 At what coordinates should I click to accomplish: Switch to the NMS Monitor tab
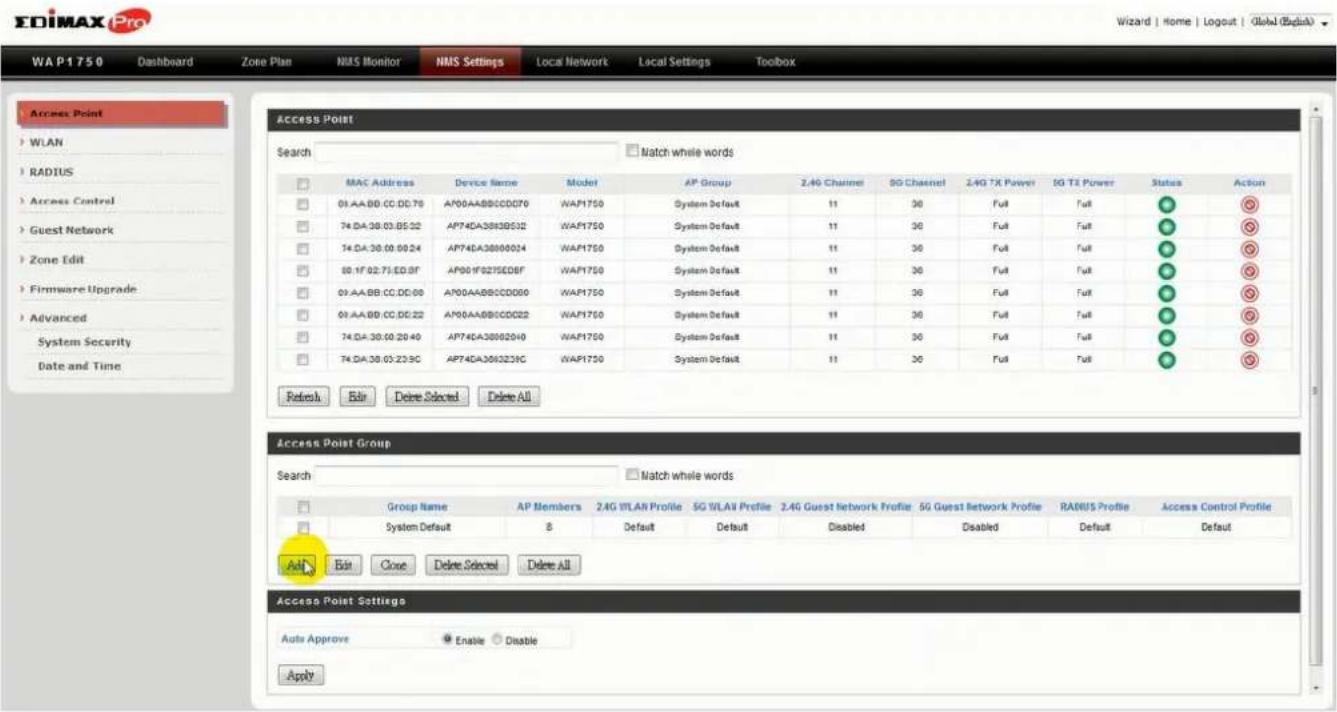[x=368, y=62]
